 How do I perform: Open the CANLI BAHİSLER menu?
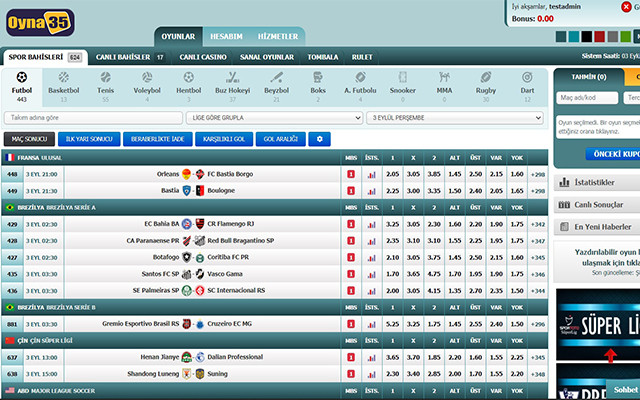coord(130,57)
